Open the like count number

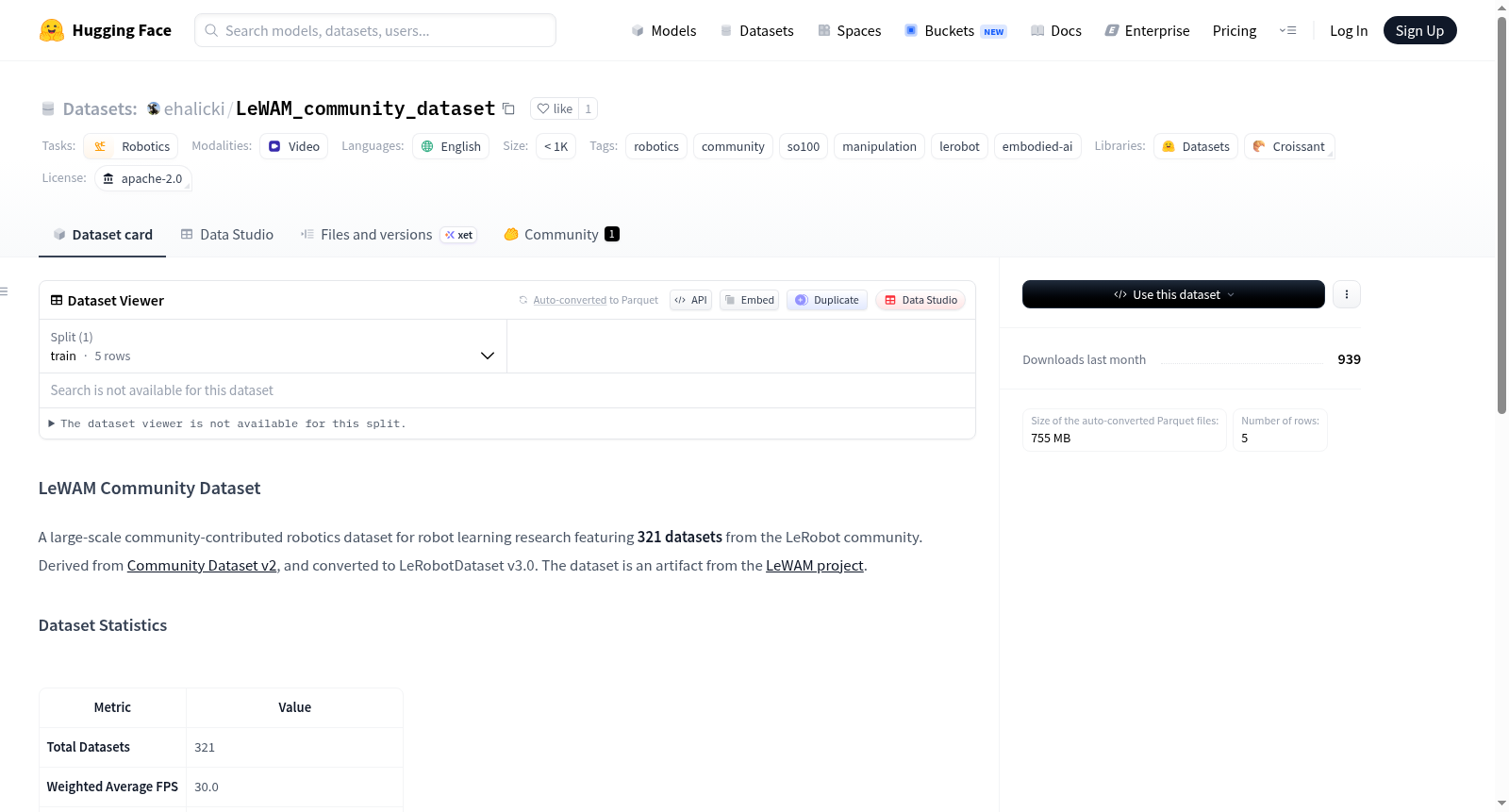(589, 108)
